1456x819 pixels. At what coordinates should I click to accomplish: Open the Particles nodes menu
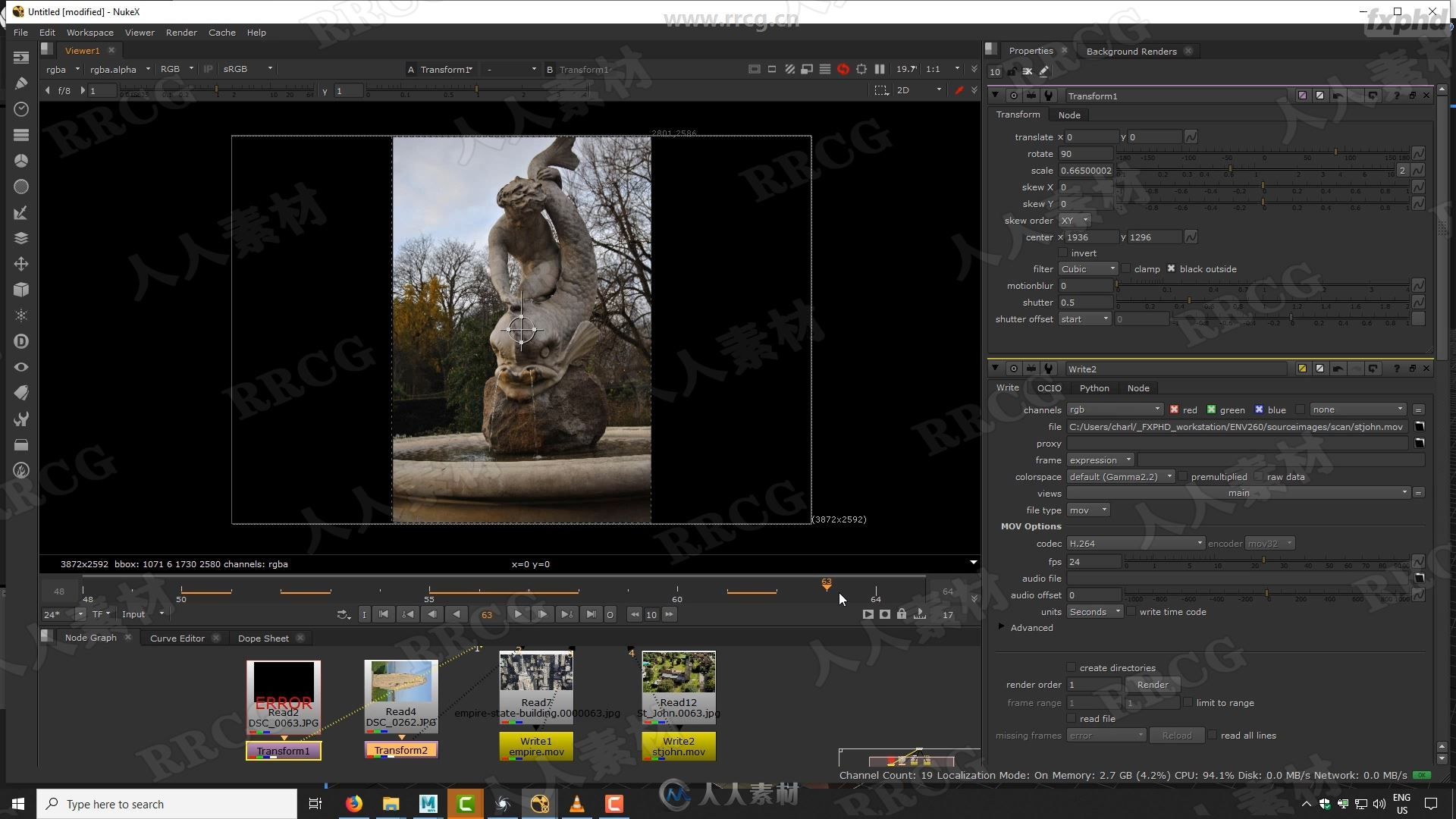(x=21, y=315)
